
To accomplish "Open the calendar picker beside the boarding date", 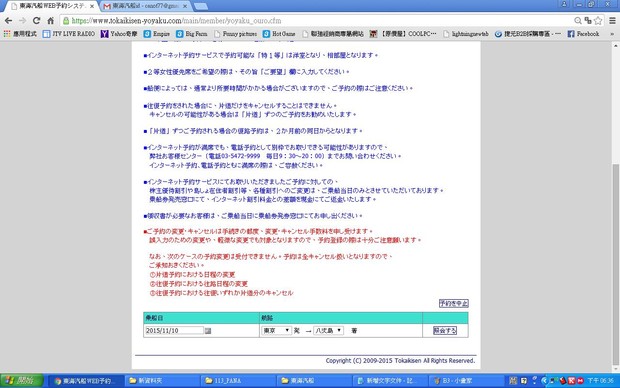I will 208,331.
